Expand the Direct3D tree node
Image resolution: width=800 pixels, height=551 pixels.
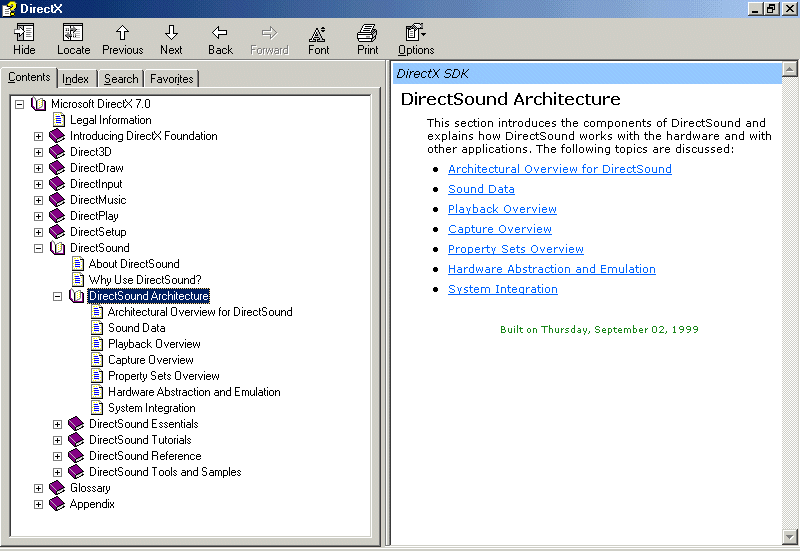coord(39,152)
